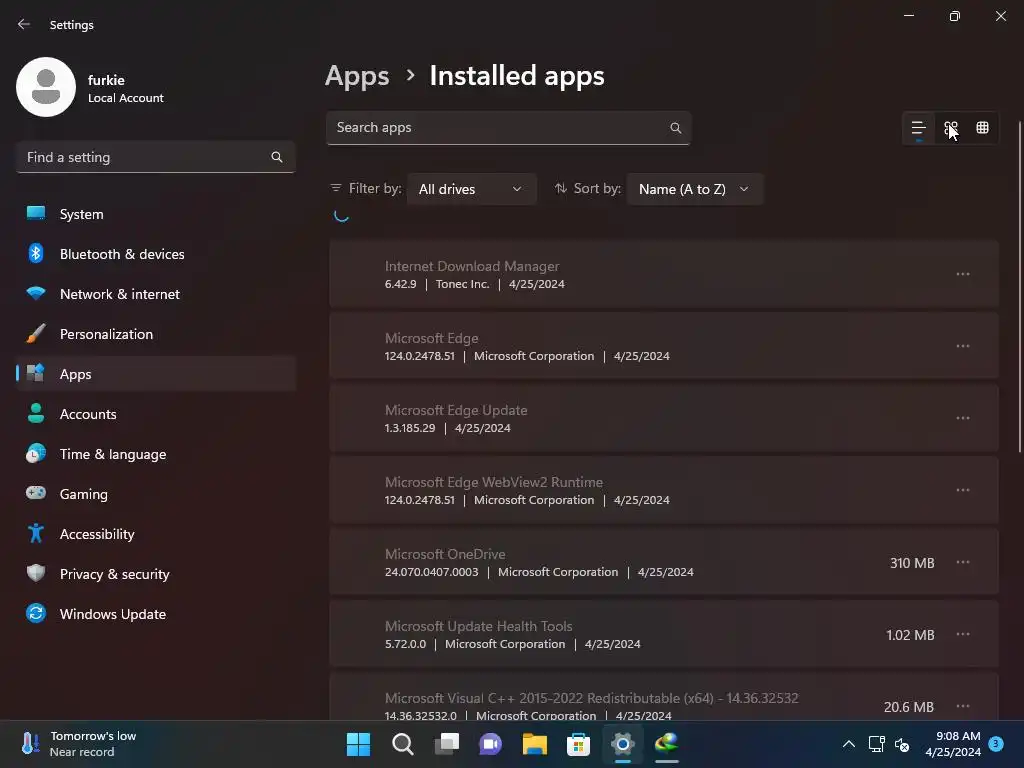This screenshot has height=768, width=1024.
Task: Open the three-dot menu for Microsoft Edge
Action: click(963, 346)
